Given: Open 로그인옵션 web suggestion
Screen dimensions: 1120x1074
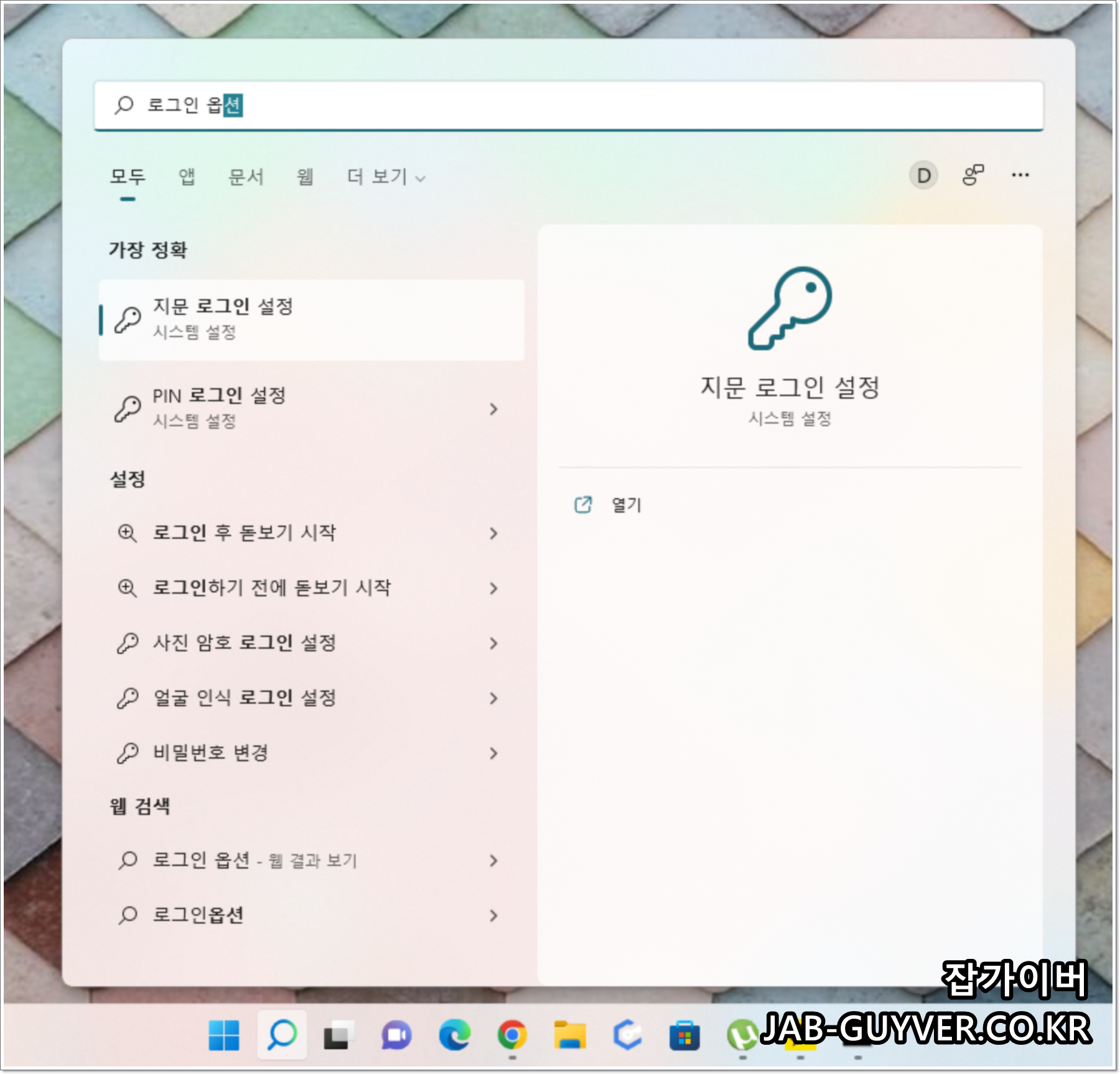Looking at the screenshot, I should click(311, 915).
